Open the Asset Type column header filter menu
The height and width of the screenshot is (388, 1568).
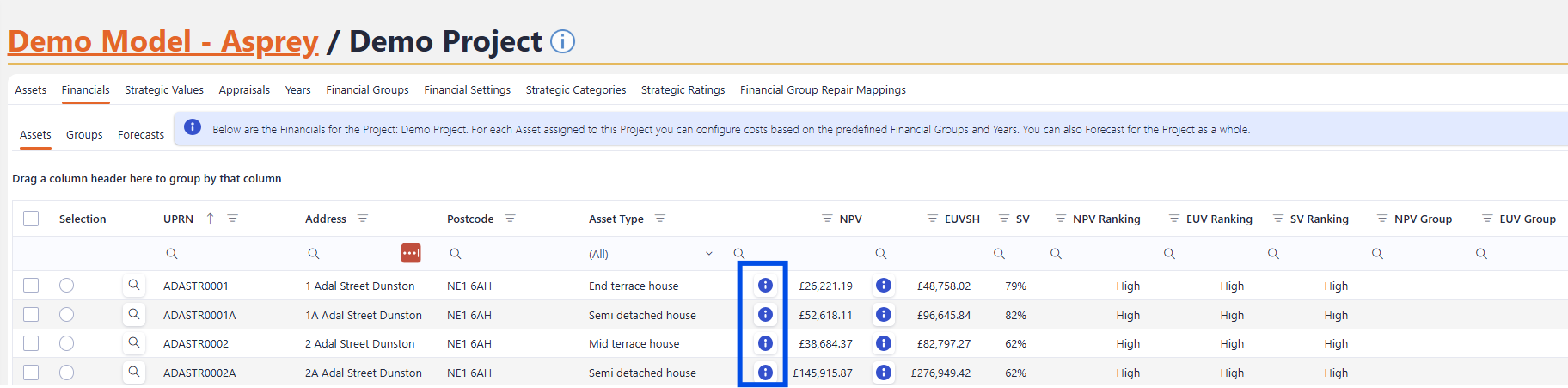pos(660,219)
